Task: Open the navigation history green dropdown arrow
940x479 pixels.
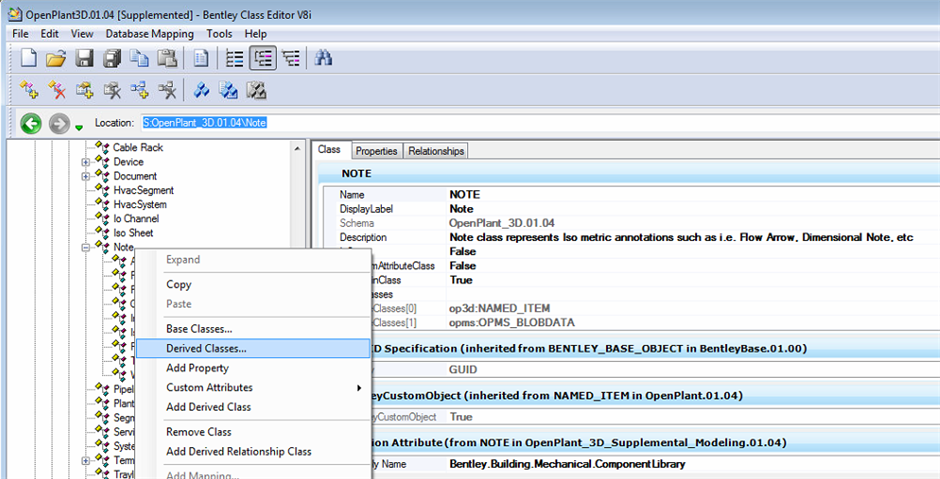Action: (79, 127)
